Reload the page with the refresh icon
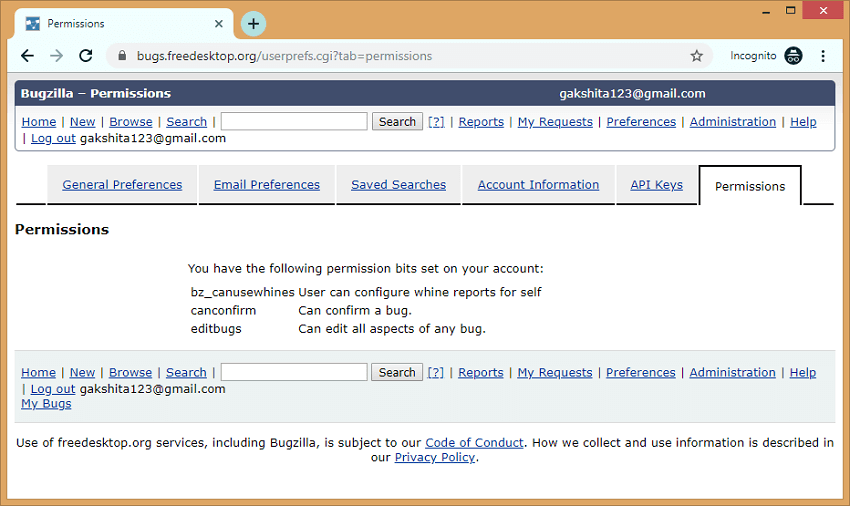The image size is (850, 506). (86, 56)
